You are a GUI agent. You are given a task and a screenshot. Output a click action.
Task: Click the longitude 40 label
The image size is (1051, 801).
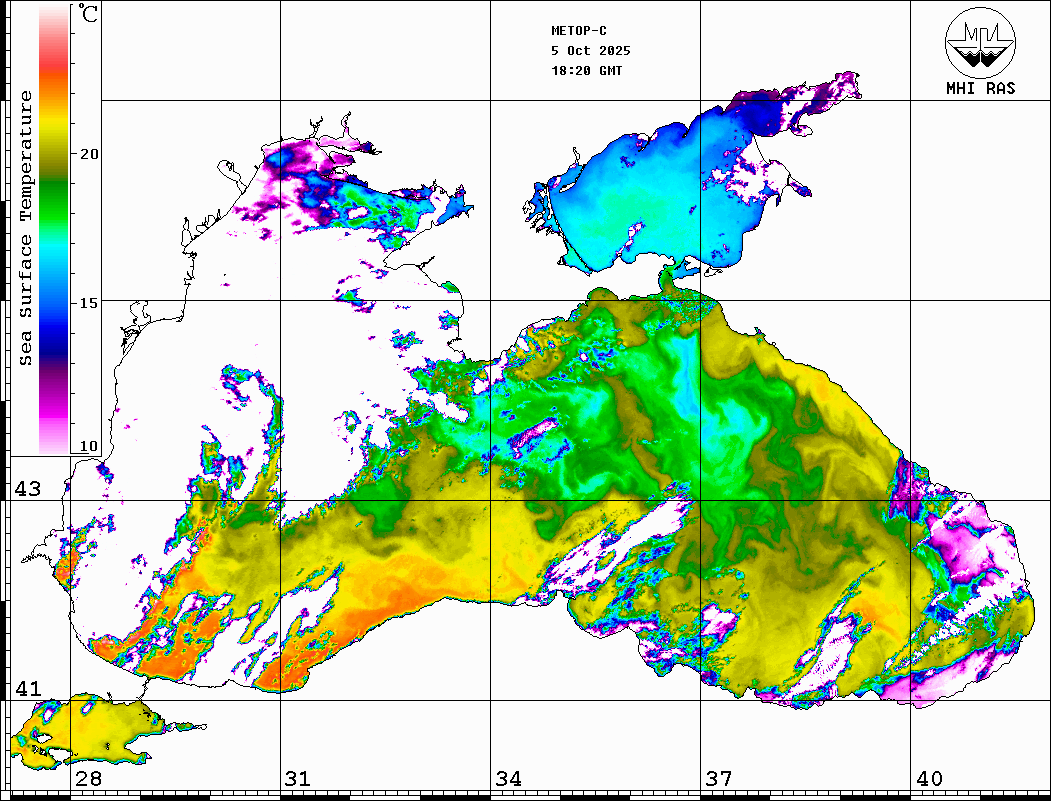click(929, 779)
